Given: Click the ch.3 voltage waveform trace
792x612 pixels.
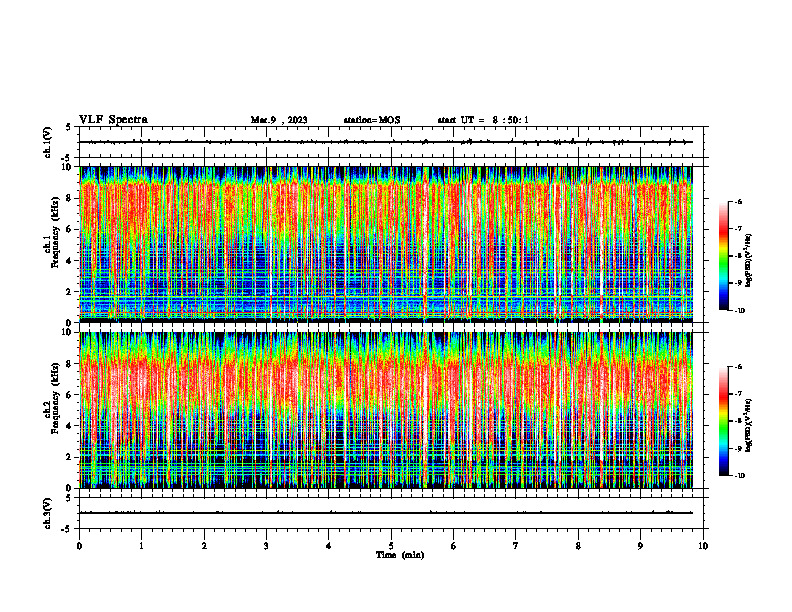Looking at the screenshot, I should [x=386, y=513].
